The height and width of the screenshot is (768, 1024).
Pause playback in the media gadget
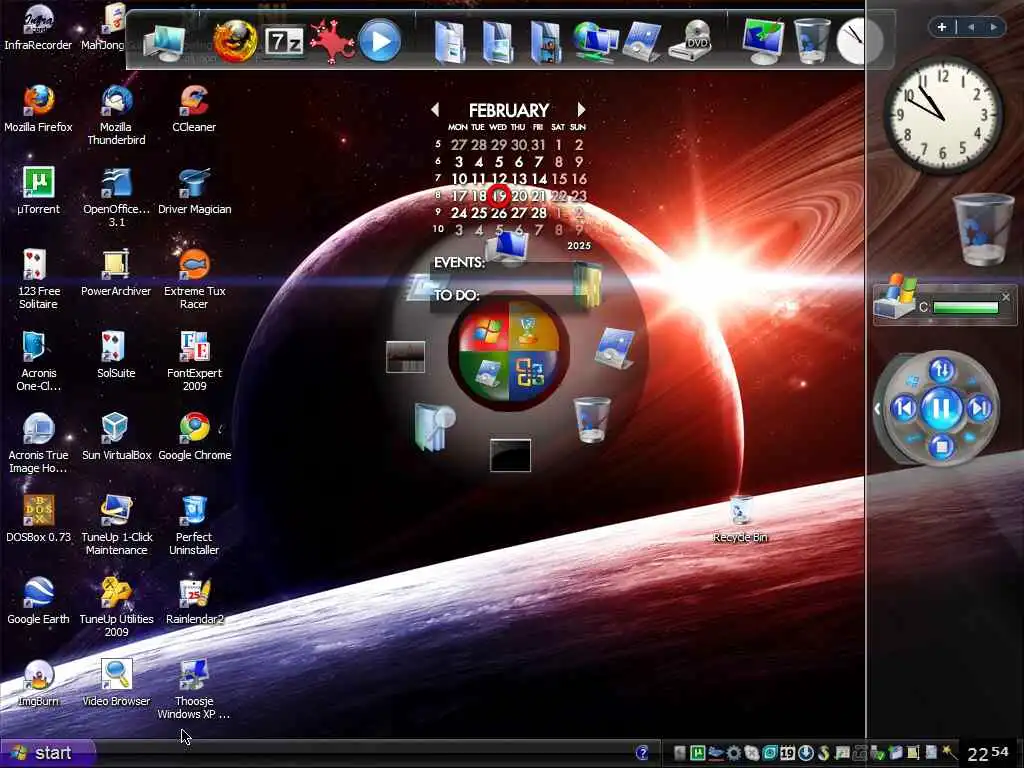click(x=941, y=409)
